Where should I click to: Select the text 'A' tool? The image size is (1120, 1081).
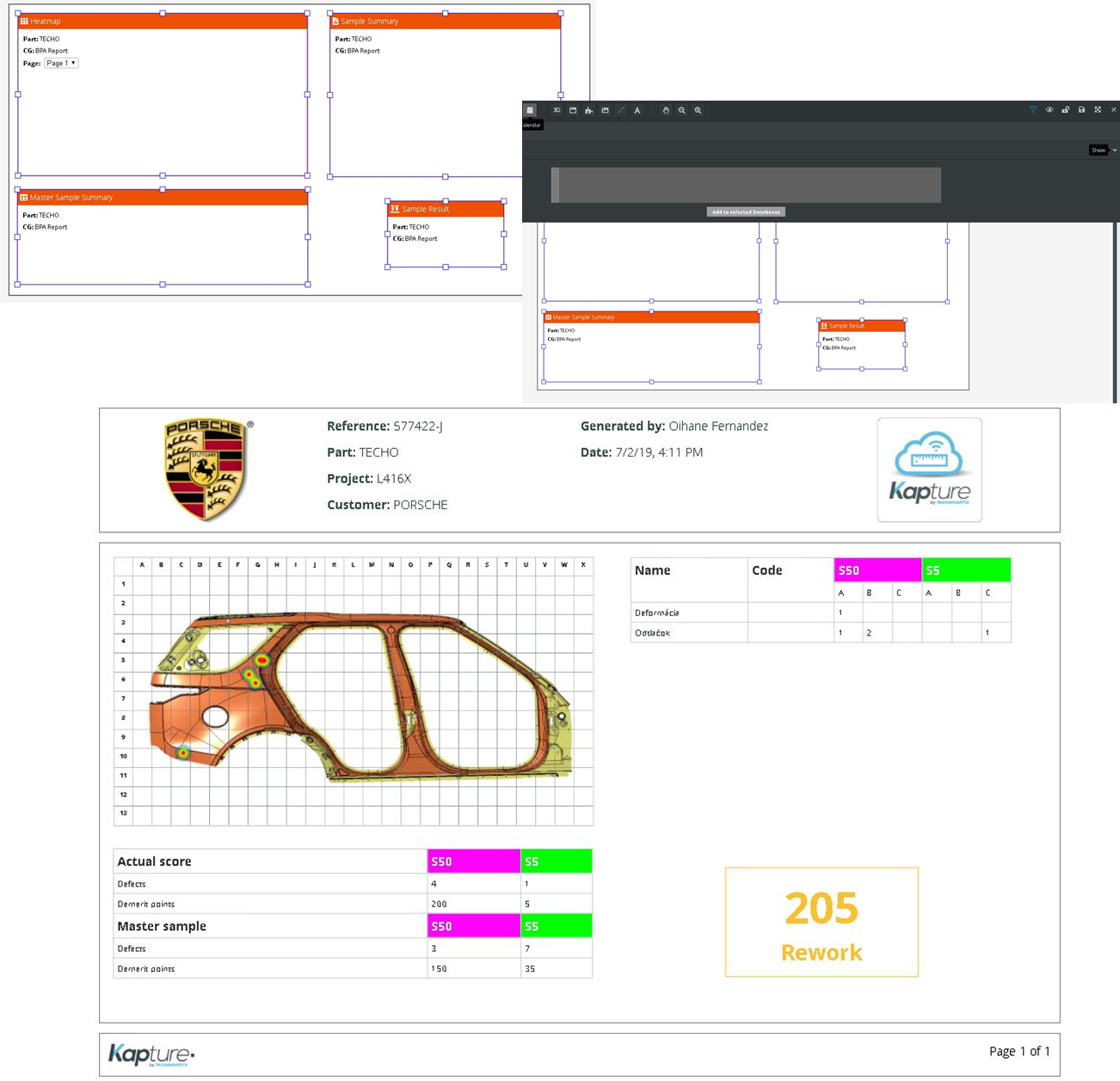pyautogui.click(x=637, y=110)
